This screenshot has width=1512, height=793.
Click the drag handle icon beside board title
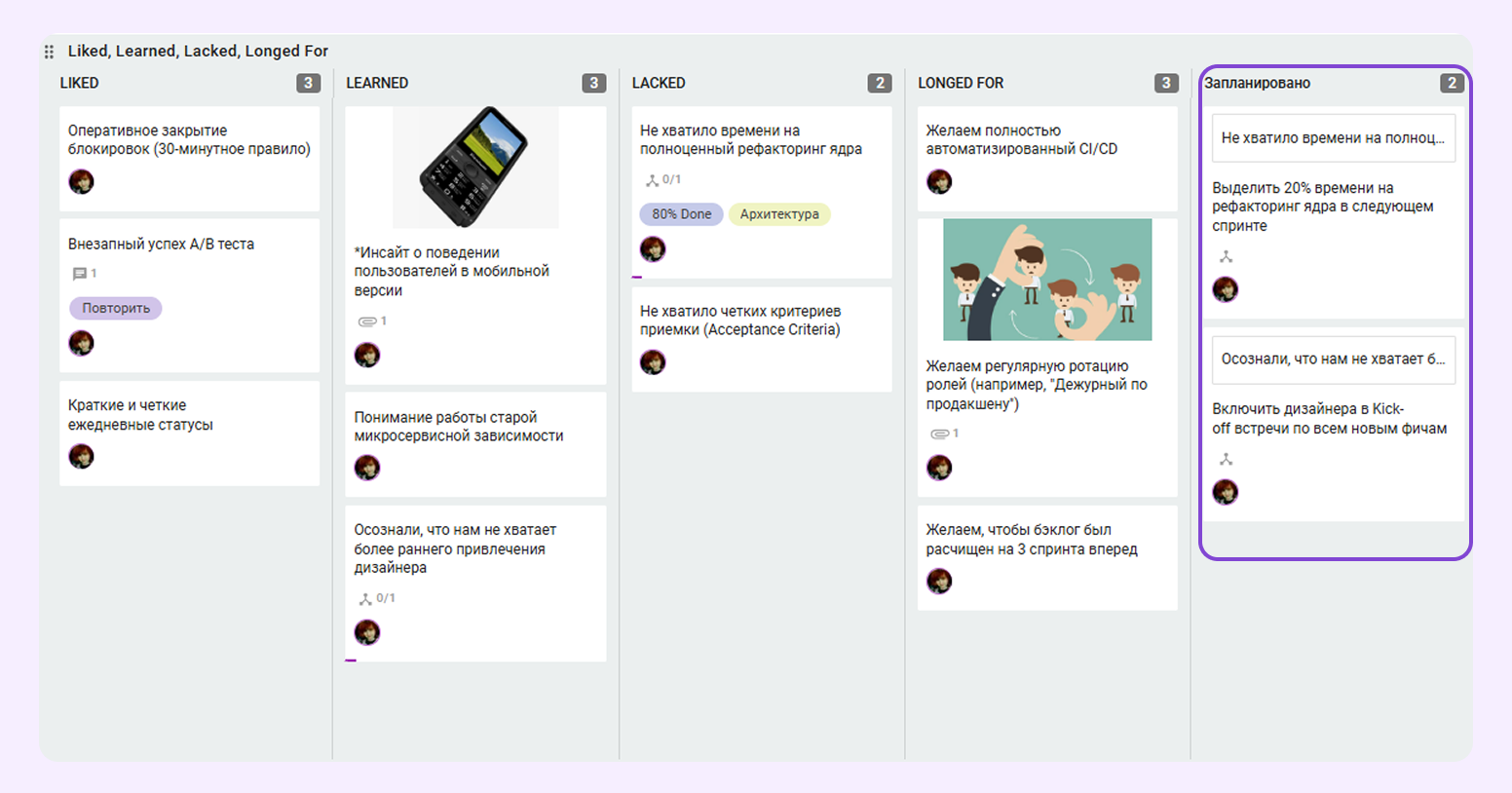(49, 52)
